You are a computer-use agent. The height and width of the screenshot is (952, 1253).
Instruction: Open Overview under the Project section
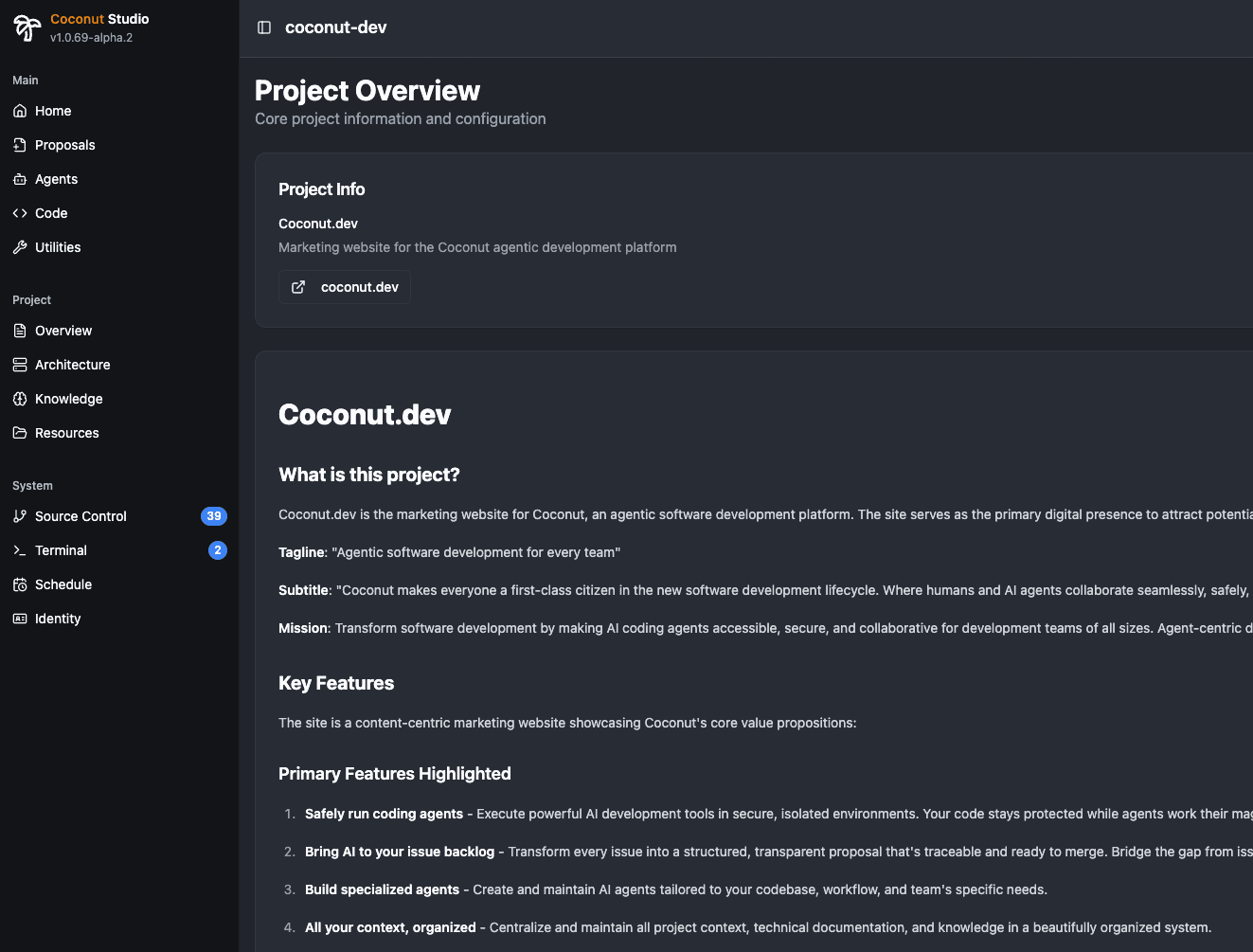pos(63,330)
